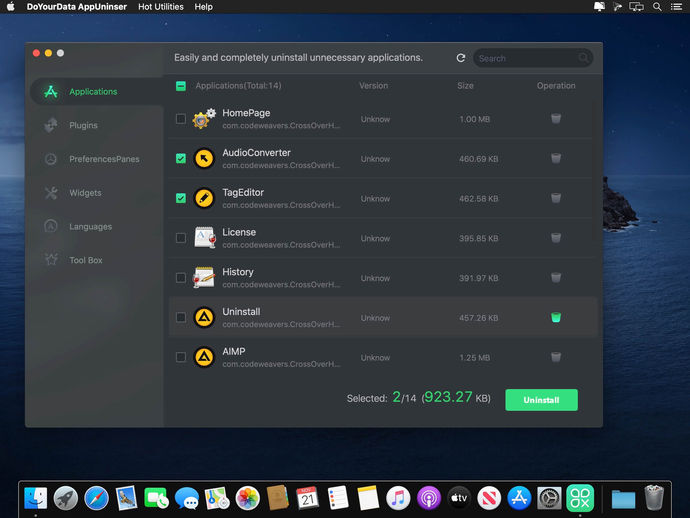The height and width of the screenshot is (518, 690).
Task: Check the AIMP checkbox
Action: point(181,357)
